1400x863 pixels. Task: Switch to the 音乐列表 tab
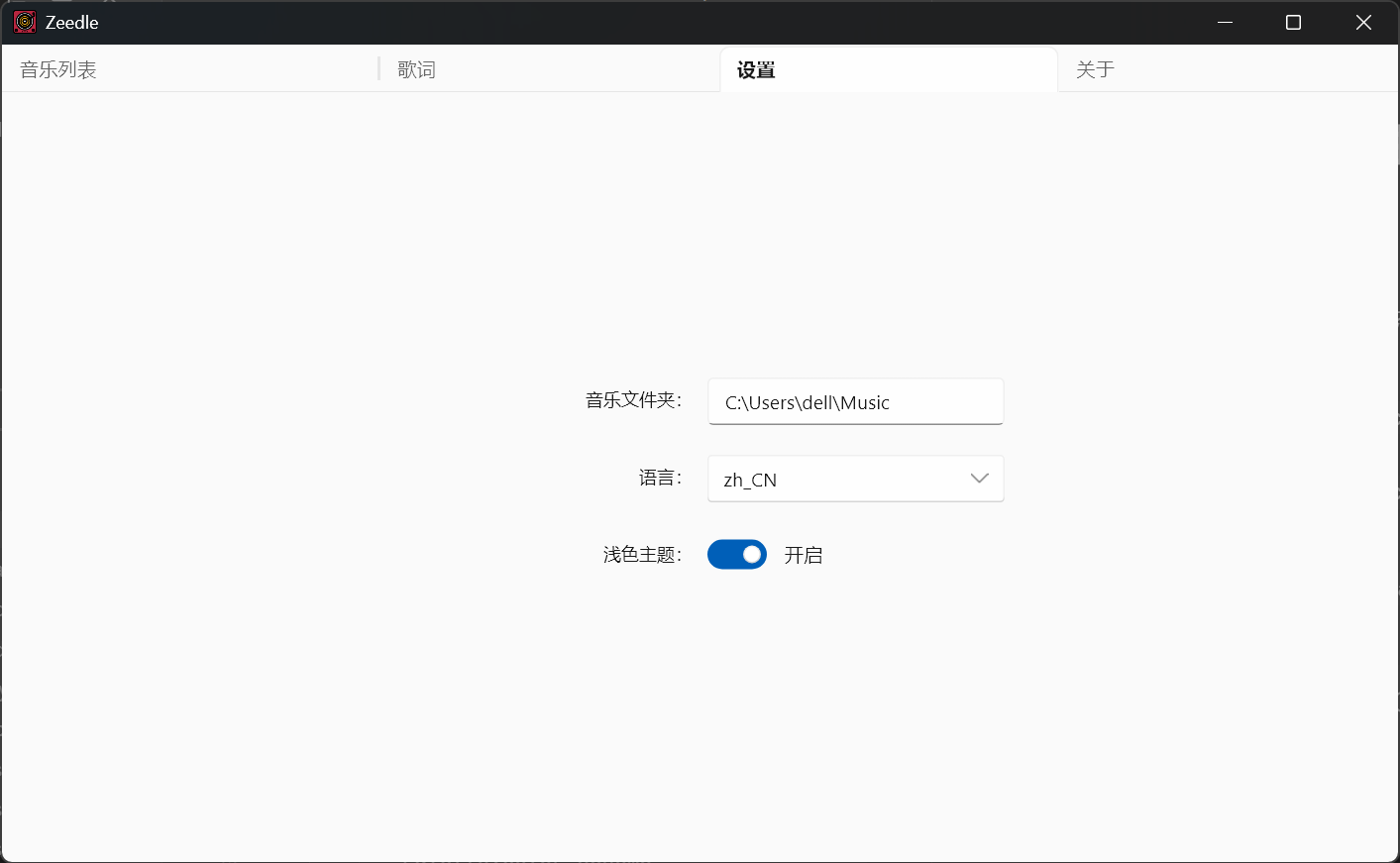click(x=58, y=69)
